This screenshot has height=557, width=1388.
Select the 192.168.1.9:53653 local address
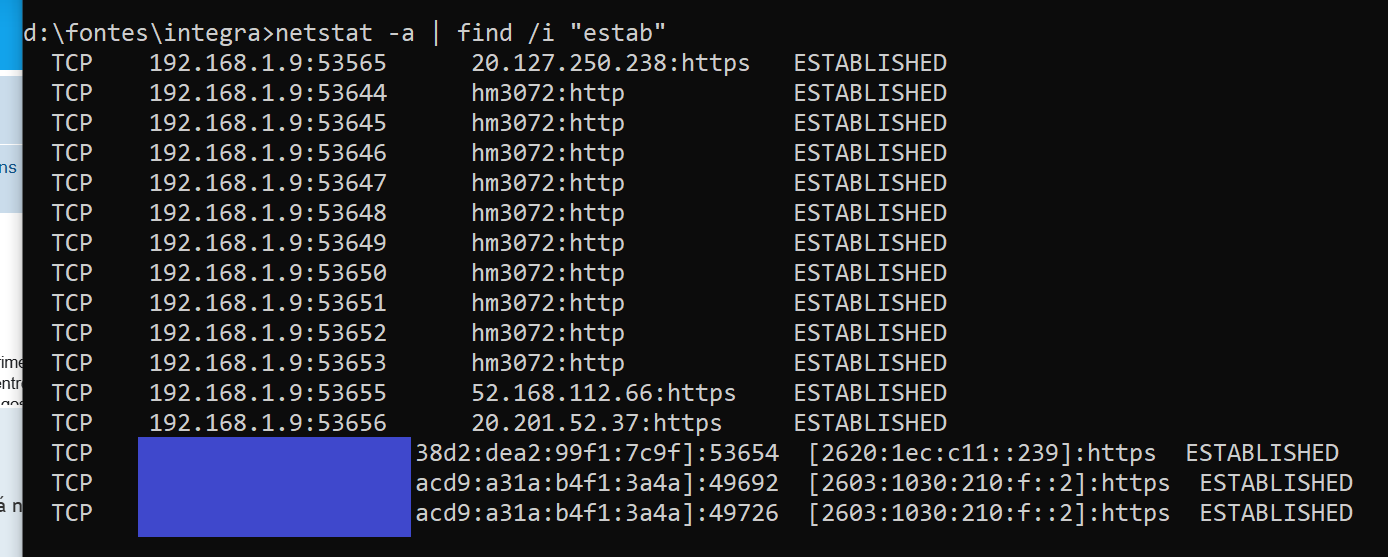pos(267,363)
